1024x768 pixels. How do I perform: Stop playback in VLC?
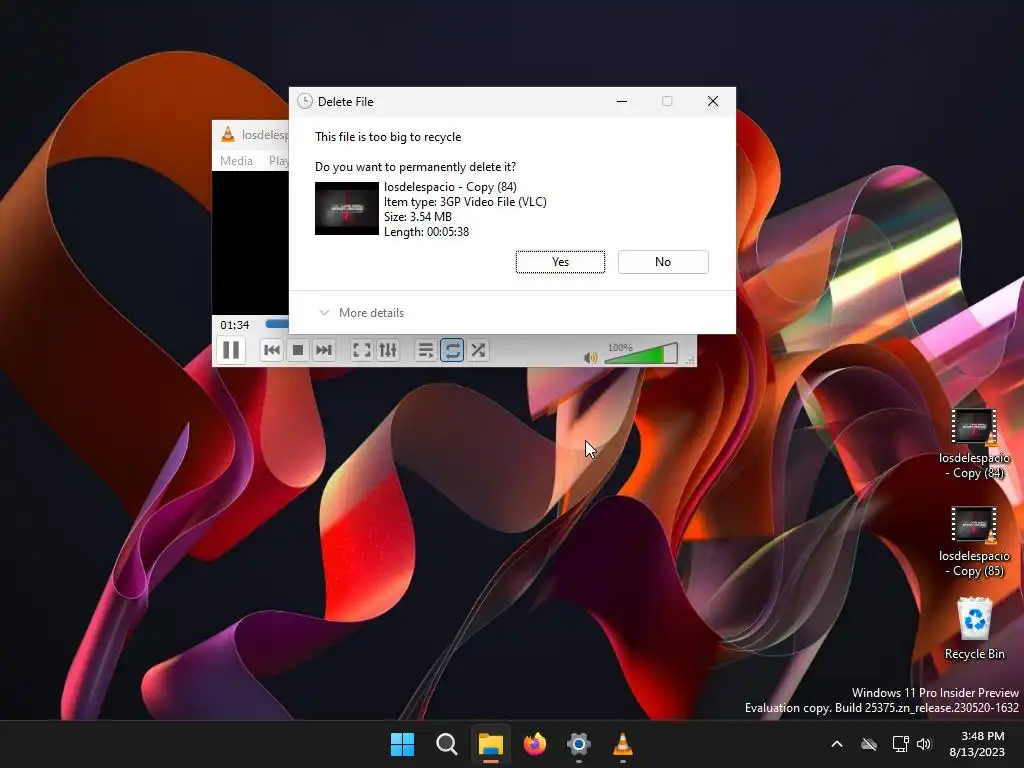coord(298,351)
